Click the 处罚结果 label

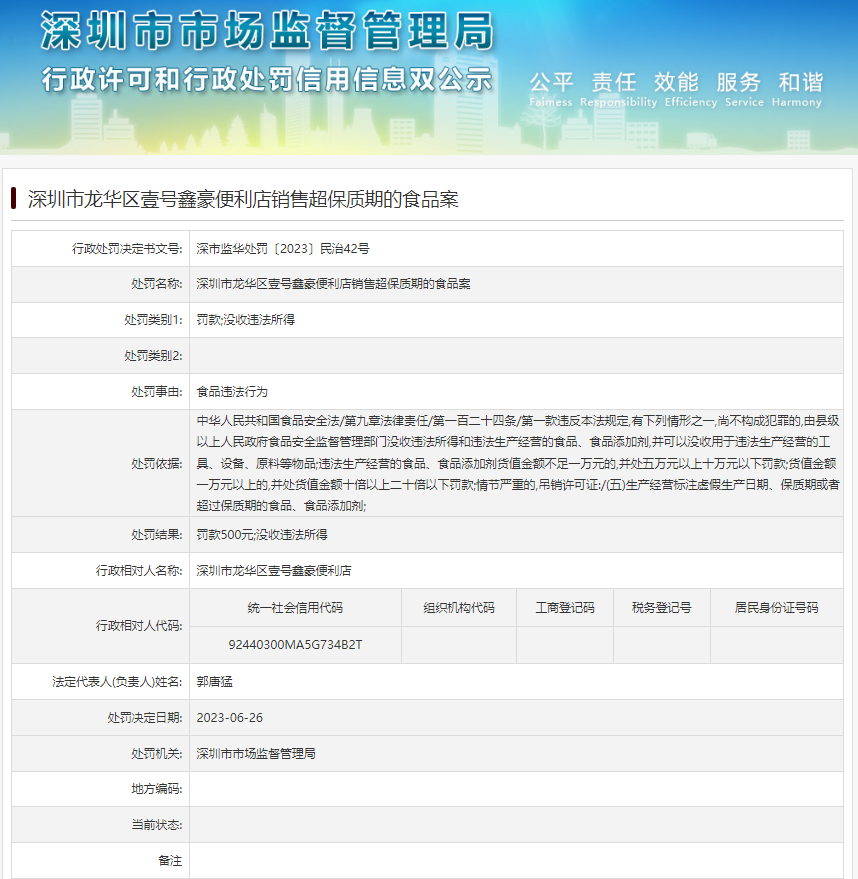tap(156, 535)
